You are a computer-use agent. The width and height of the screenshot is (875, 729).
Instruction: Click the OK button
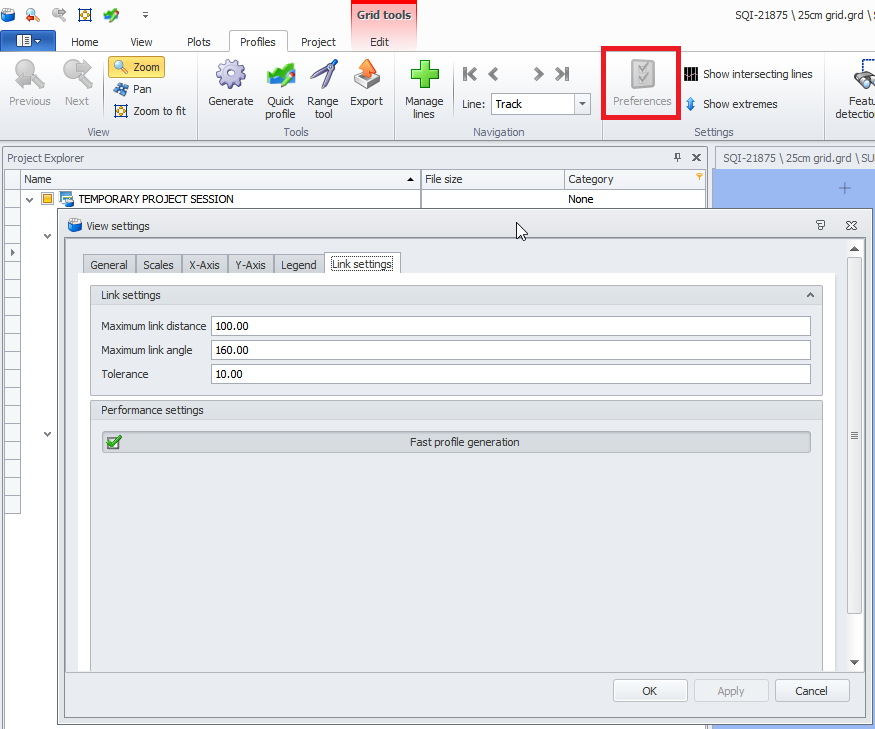point(650,691)
